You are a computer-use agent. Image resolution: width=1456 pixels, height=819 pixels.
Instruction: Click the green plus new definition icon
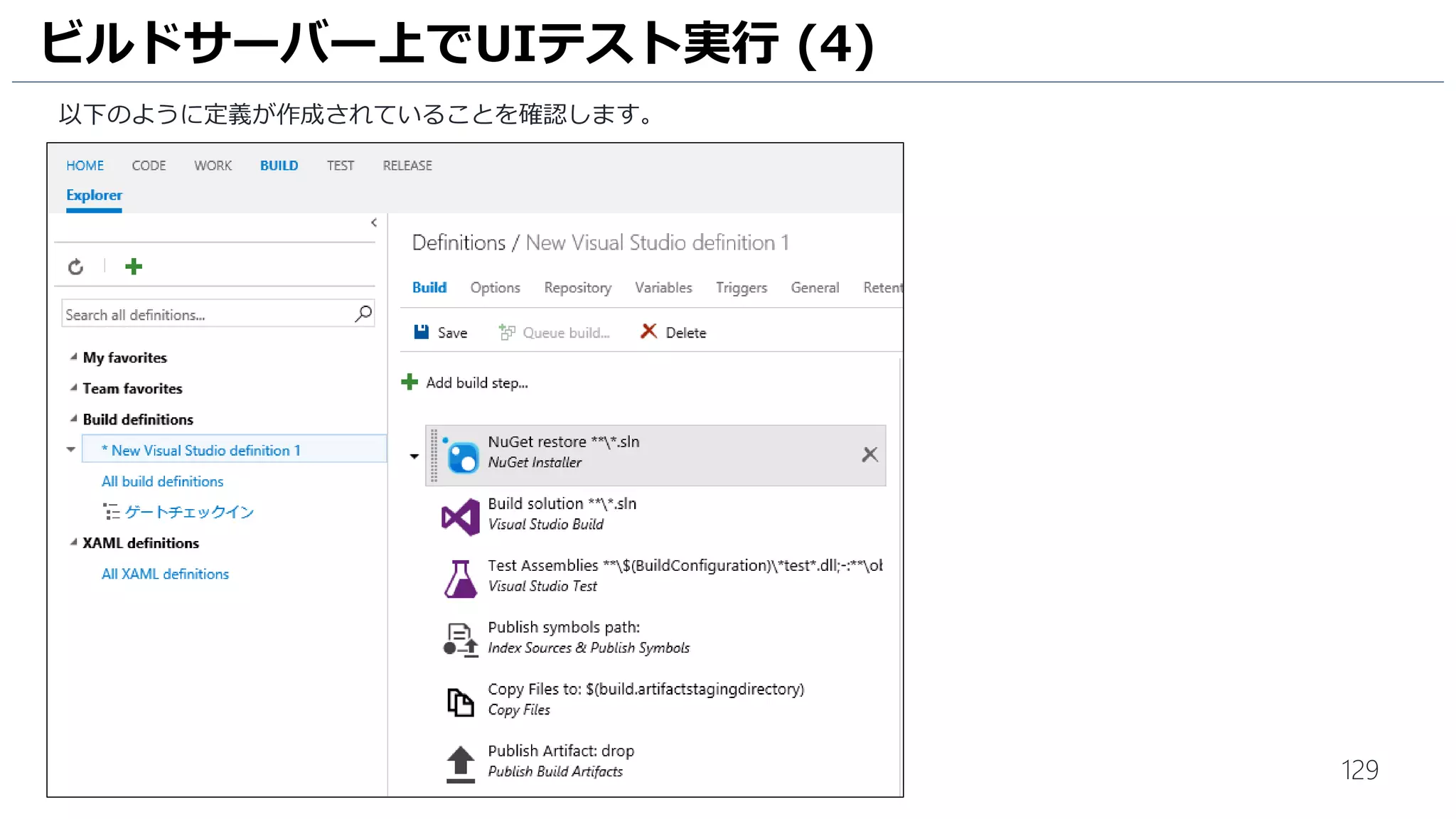pyautogui.click(x=134, y=267)
